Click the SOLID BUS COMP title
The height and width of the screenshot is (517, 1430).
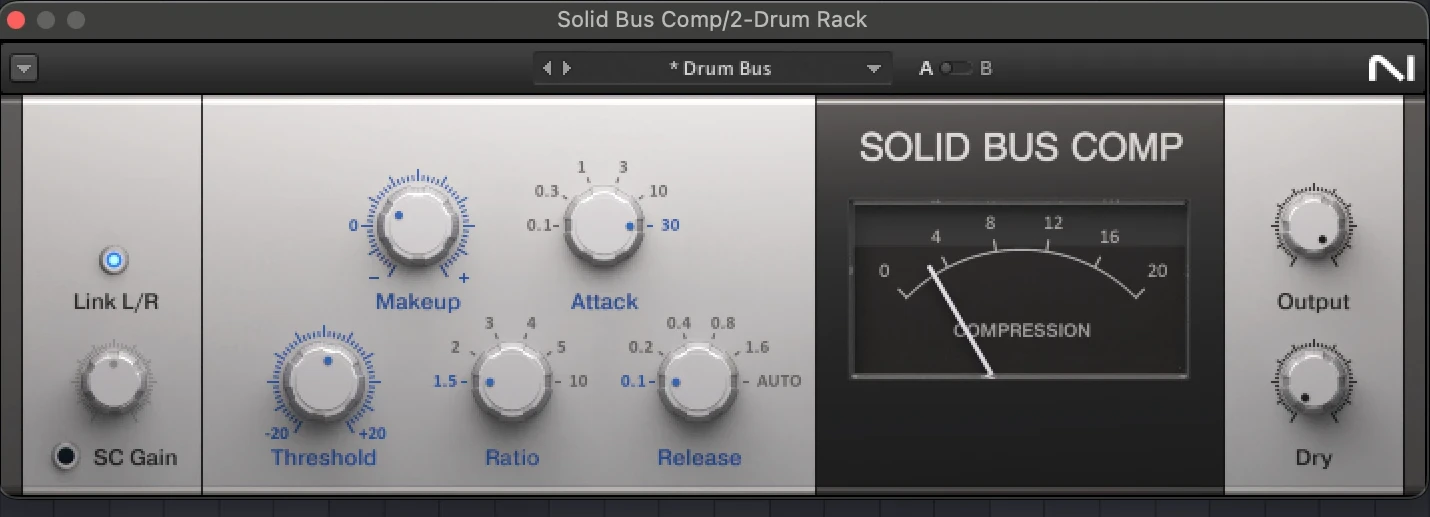coord(1021,148)
